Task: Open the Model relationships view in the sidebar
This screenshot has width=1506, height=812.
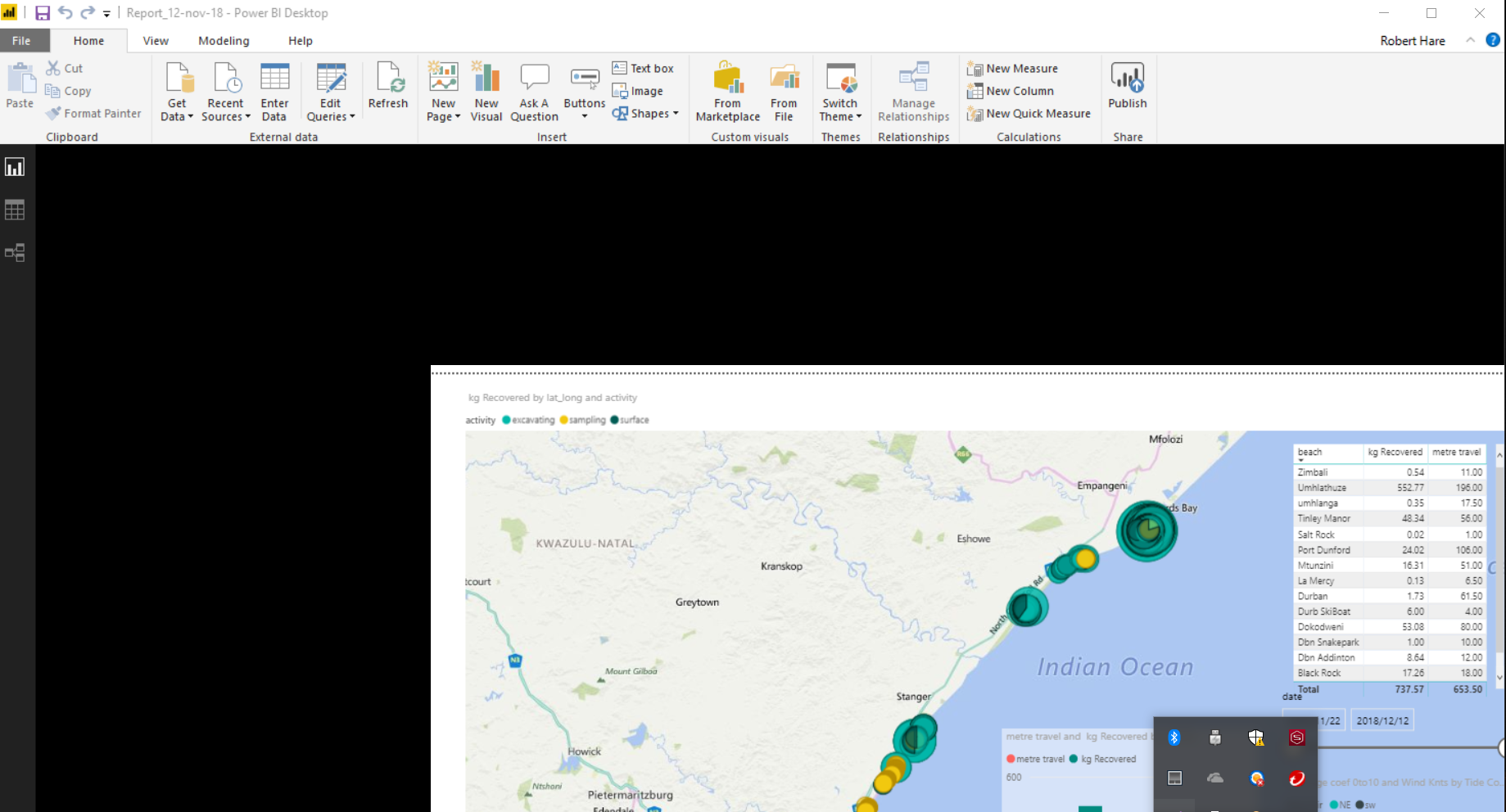Action: (15, 252)
